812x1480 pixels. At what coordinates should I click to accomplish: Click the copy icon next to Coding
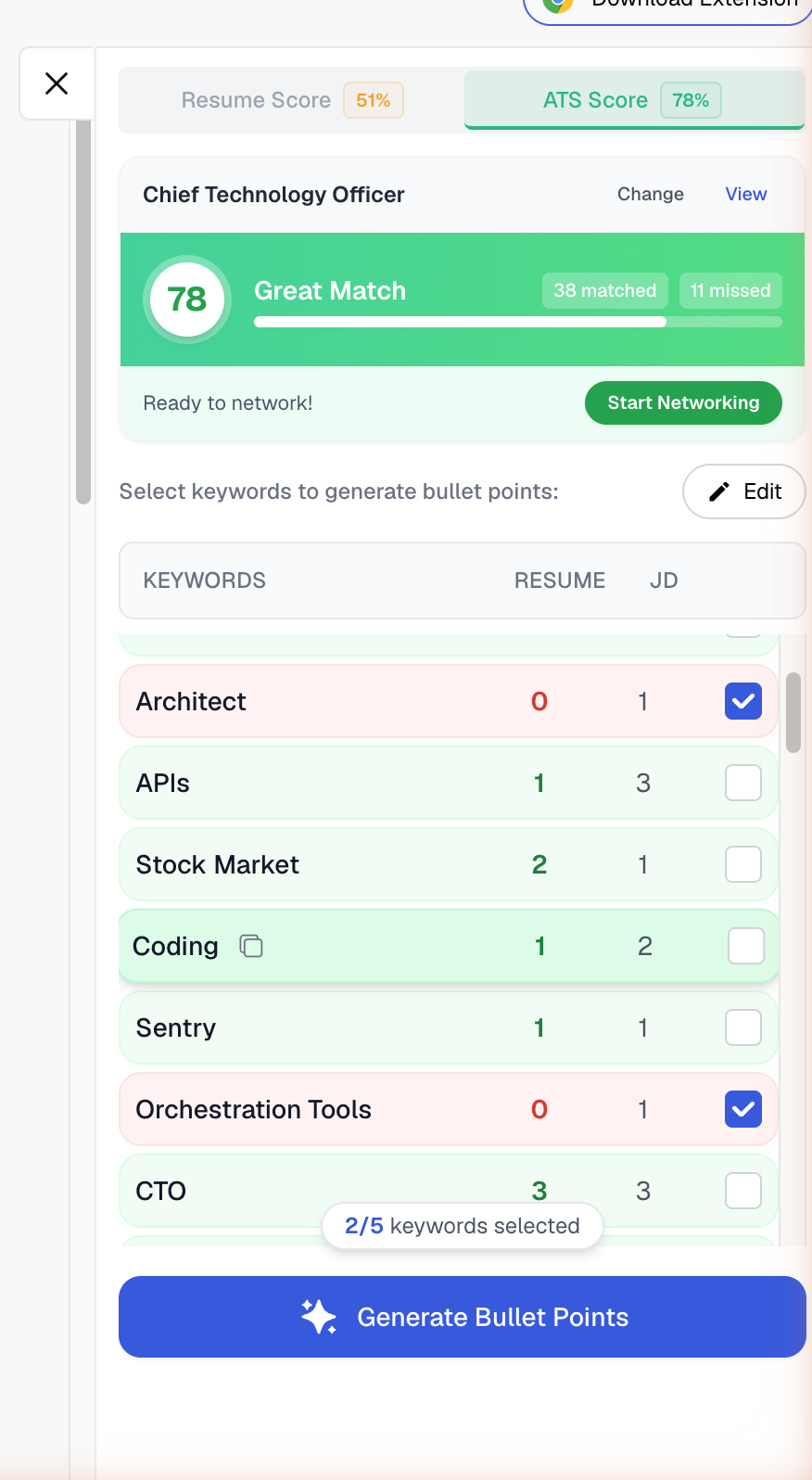(249, 946)
